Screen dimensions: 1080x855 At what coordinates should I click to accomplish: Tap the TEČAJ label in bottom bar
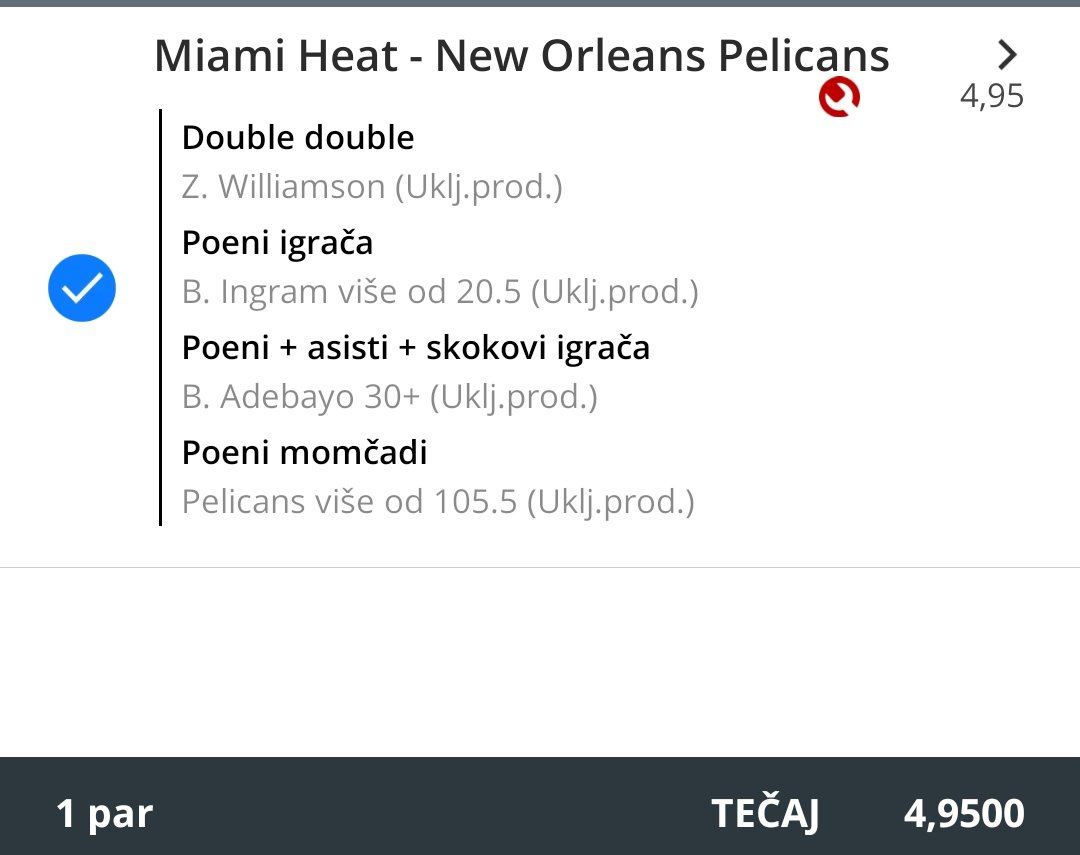pos(765,813)
